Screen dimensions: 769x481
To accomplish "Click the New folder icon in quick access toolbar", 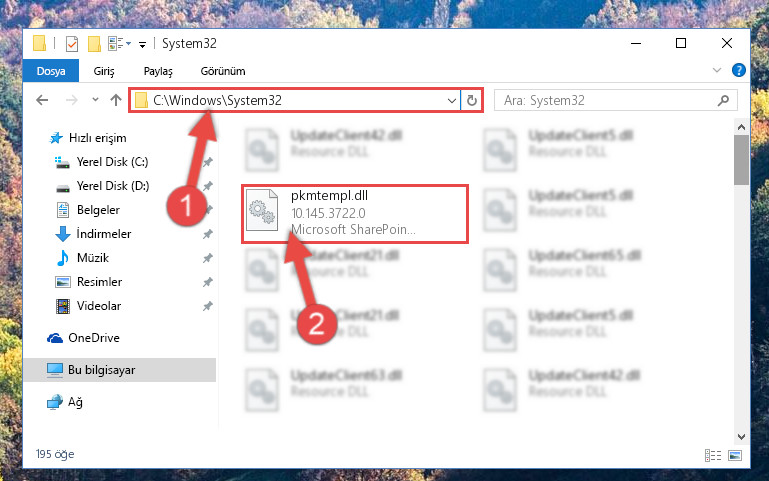I will (94, 44).
